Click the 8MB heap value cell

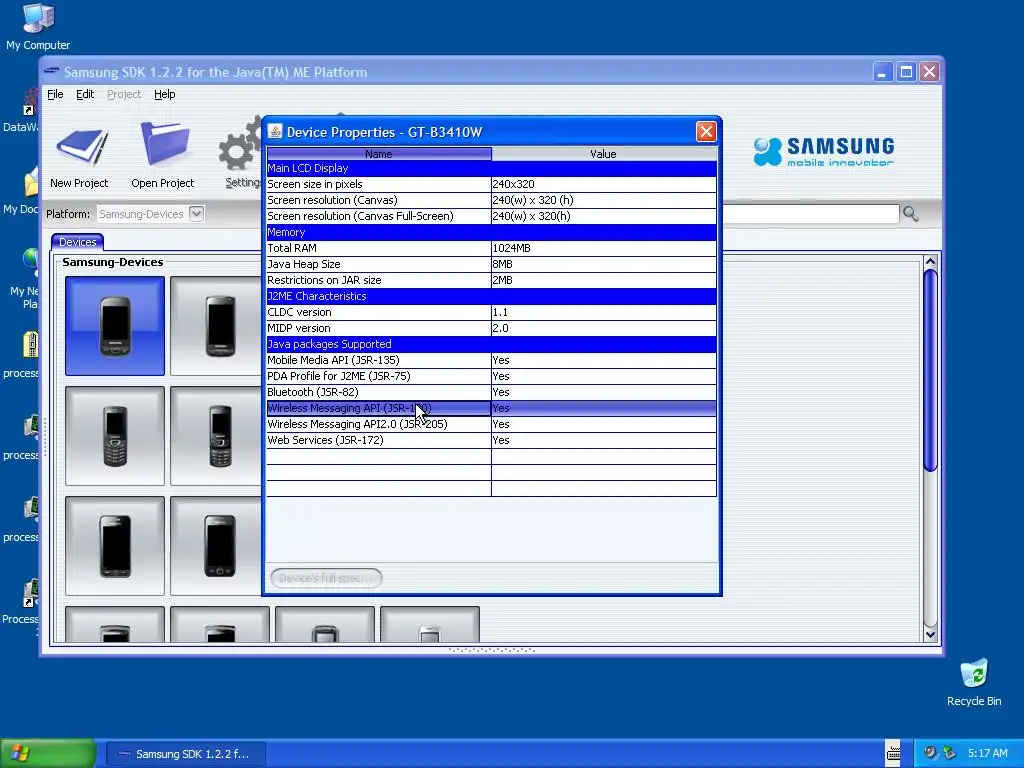[x=604, y=264]
